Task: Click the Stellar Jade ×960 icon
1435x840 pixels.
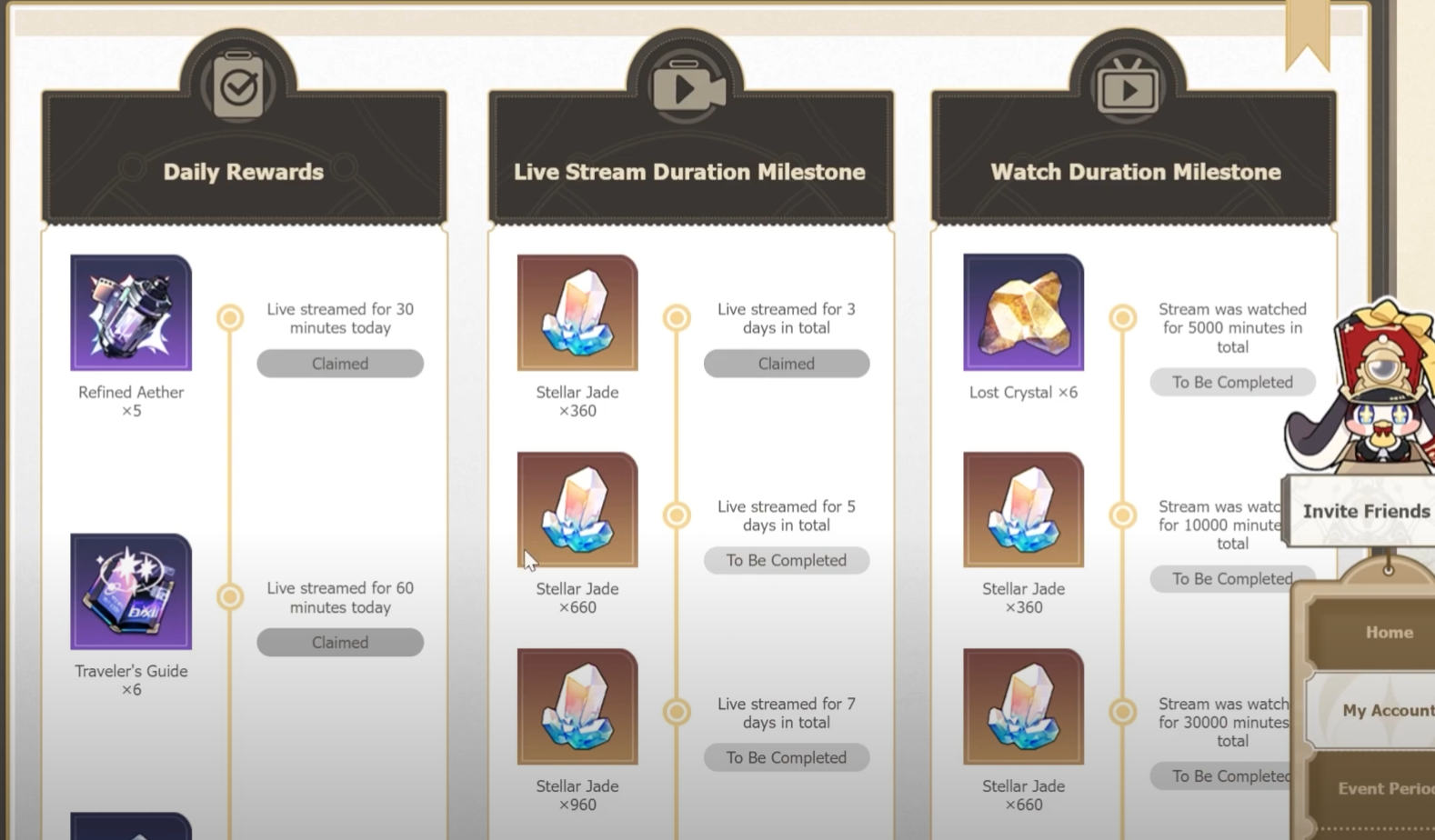Action: [577, 706]
